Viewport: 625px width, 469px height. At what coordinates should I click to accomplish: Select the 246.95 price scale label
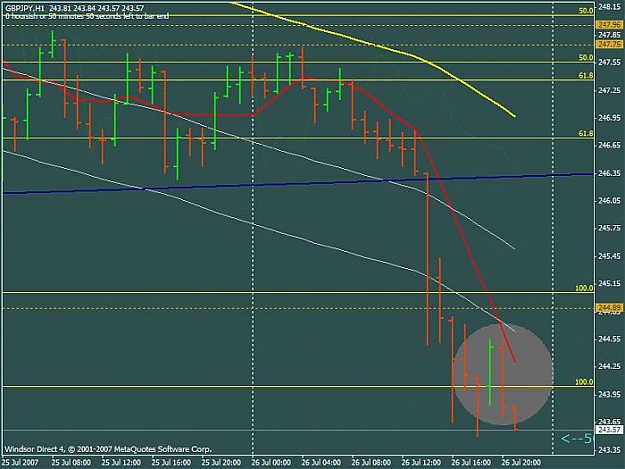click(x=609, y=118)
